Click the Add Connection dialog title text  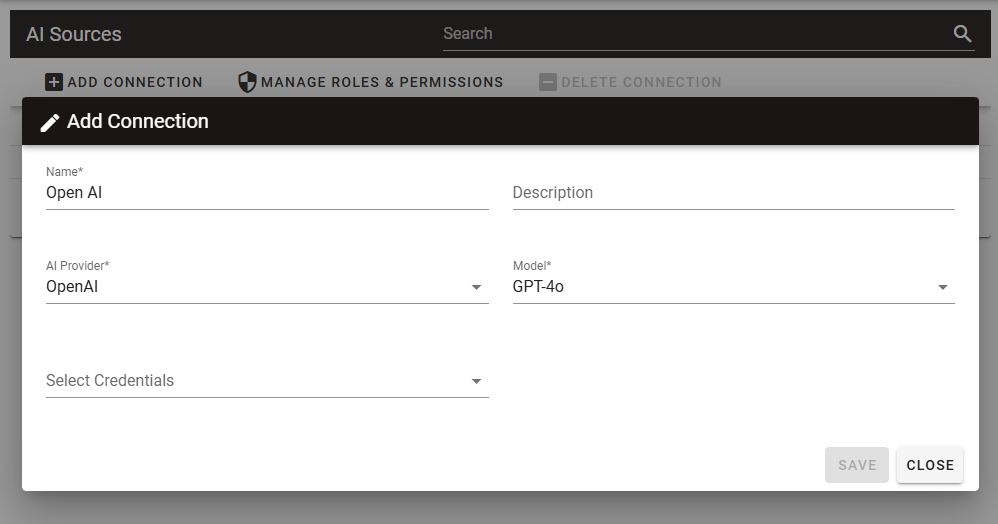(138, 121)
